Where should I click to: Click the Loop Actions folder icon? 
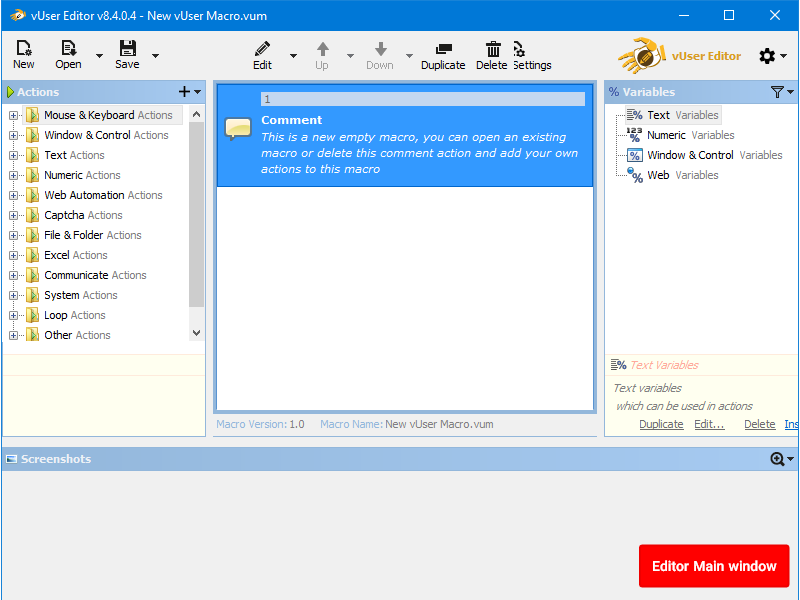pyautogui.click(x=33, y=315)
